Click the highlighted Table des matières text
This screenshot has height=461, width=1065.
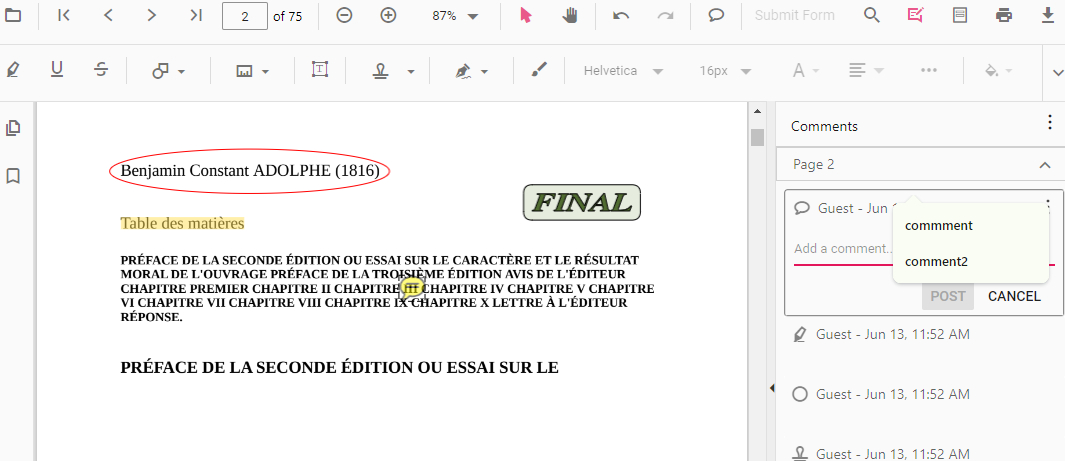point(182,223)
